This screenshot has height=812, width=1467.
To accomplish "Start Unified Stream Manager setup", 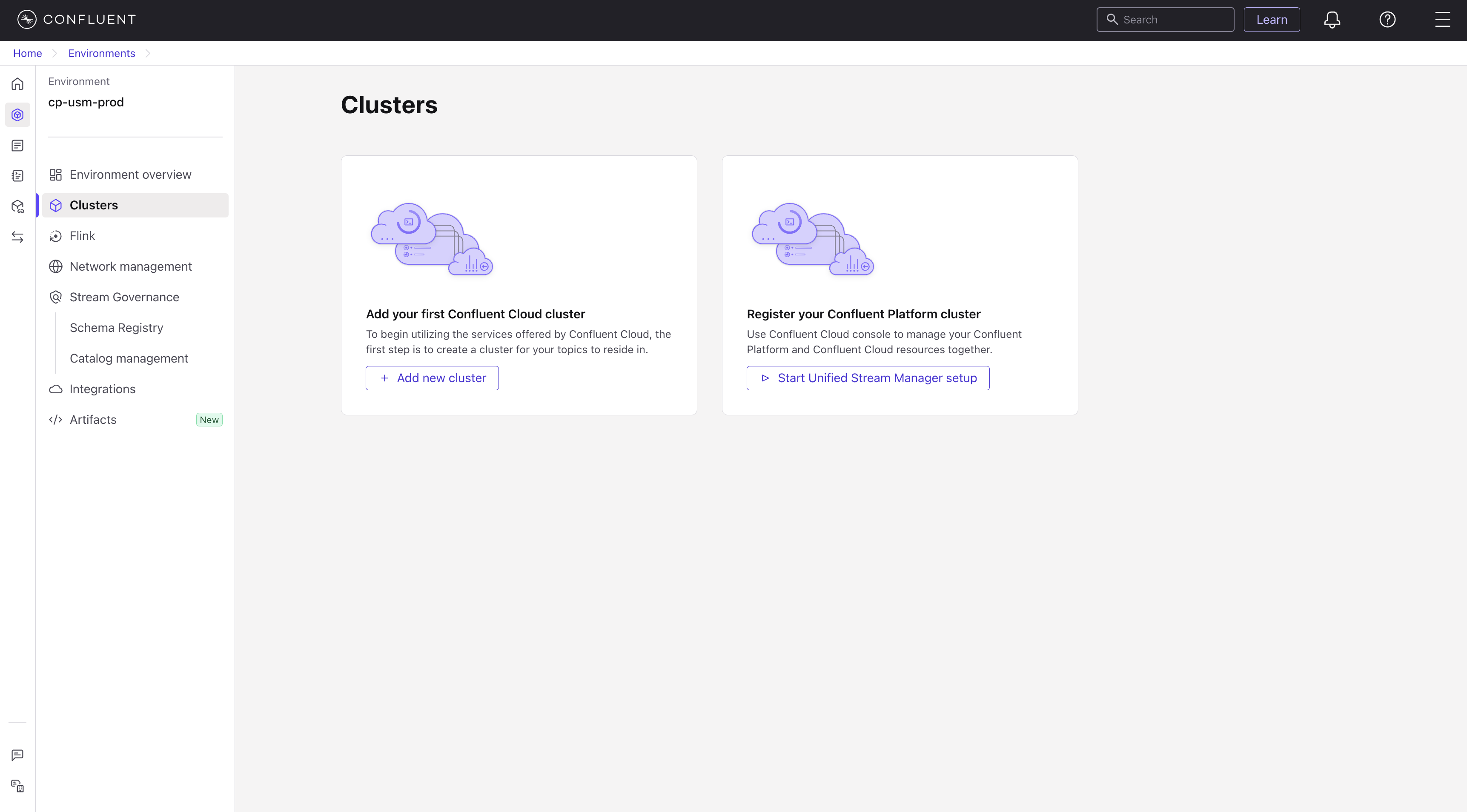I will point(868,378).
